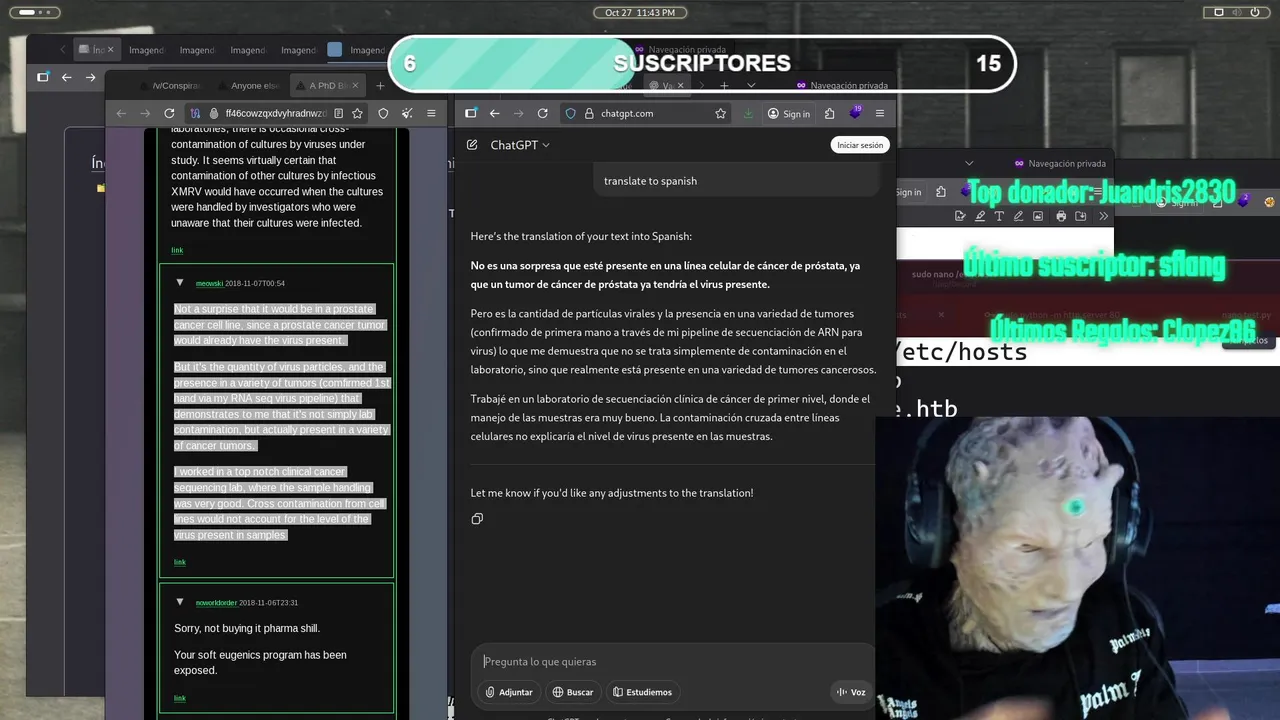Image resolution: width=1280 pixels, height=720 pixels.
Task: Collapse the meowski comment thread
Action: pyautogui.click(x=180, y=283)
